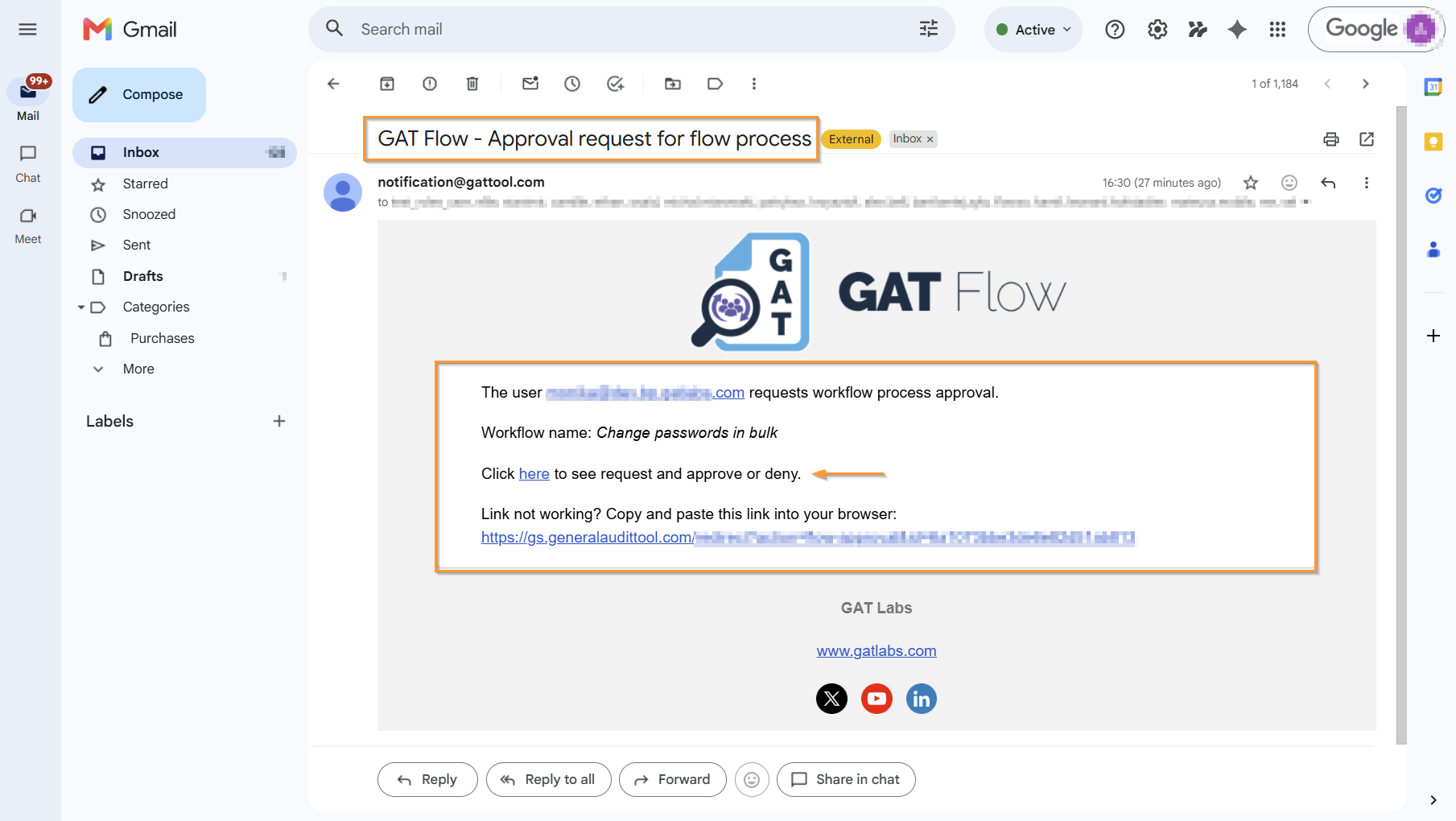This screenshot has height=821, width=1456.
Task: Snooze this email
Action: coord(572,84)
